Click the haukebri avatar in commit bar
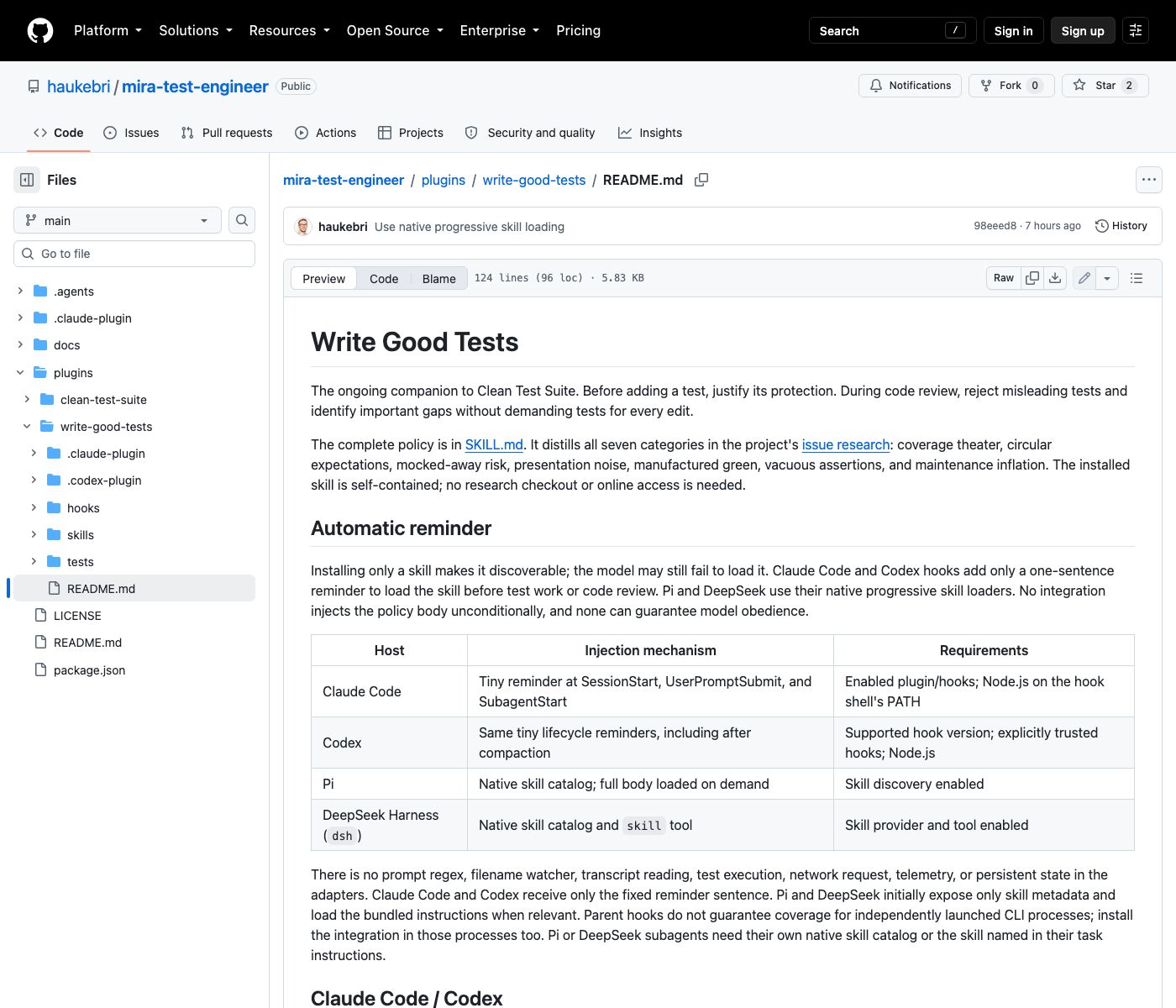1176x1008 pixels. coord(303,226)
